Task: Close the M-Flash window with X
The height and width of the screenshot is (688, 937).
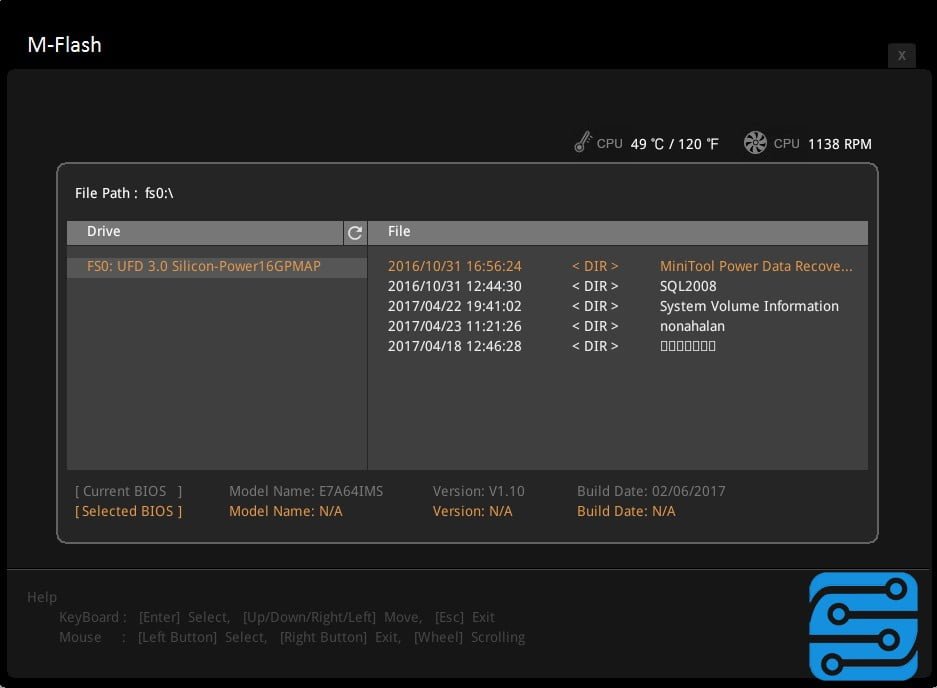Action: 901,56
